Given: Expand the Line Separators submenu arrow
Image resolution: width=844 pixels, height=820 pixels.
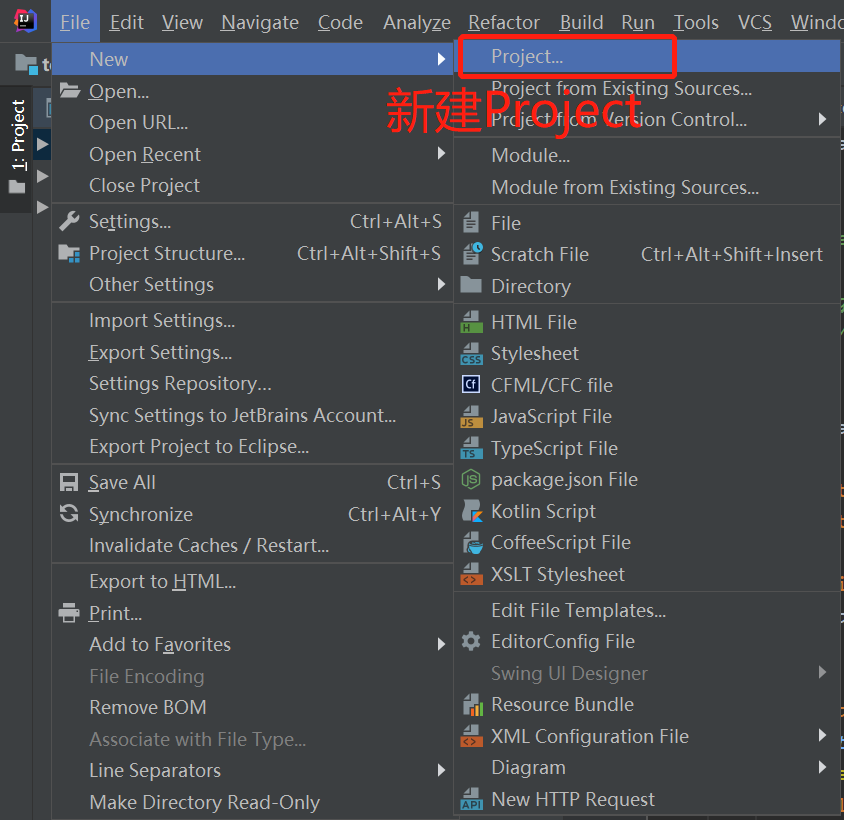Looking at the screenshot, I should (x=441, y=770).
